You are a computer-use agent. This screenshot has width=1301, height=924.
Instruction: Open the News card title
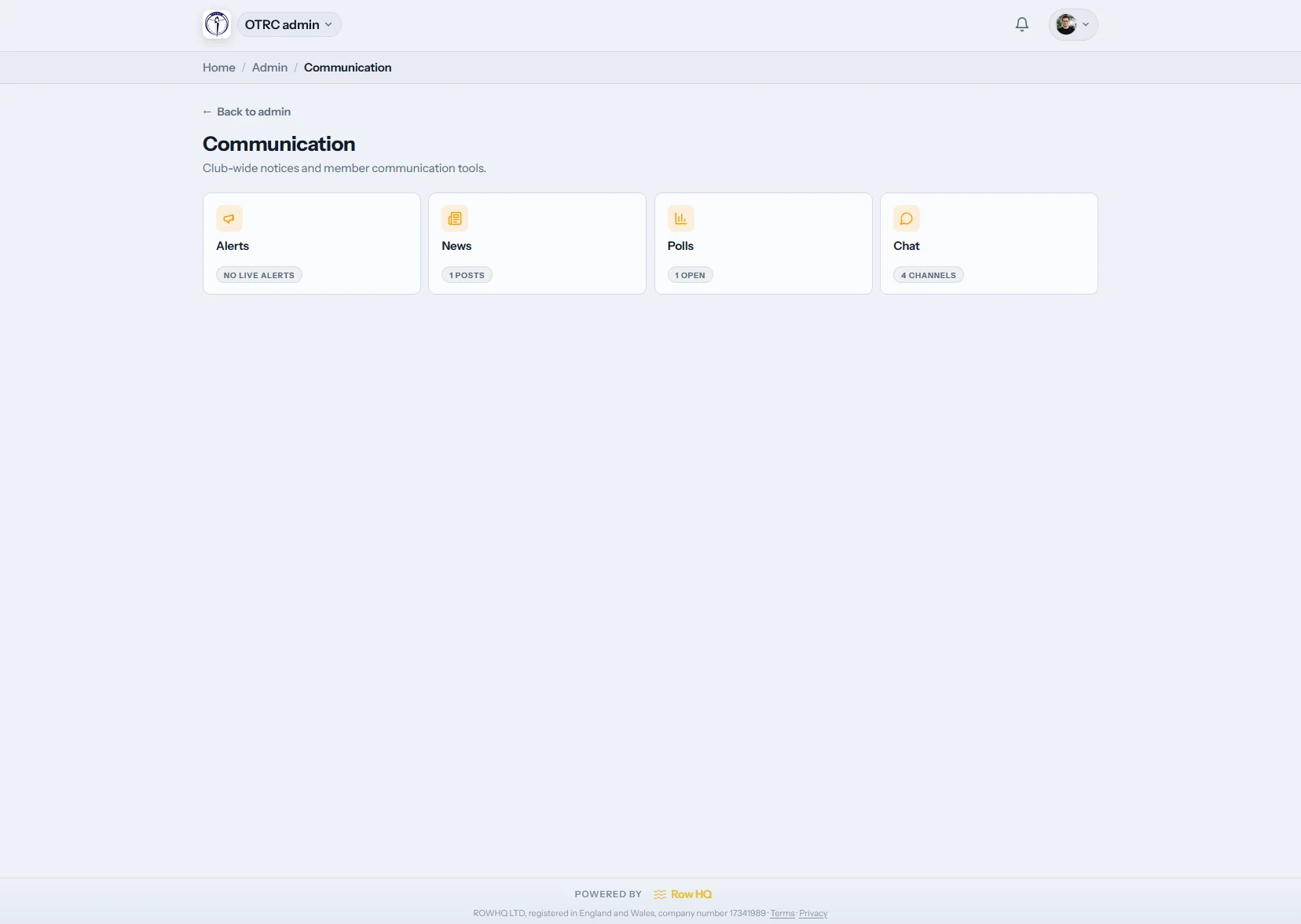coord(456,246)
